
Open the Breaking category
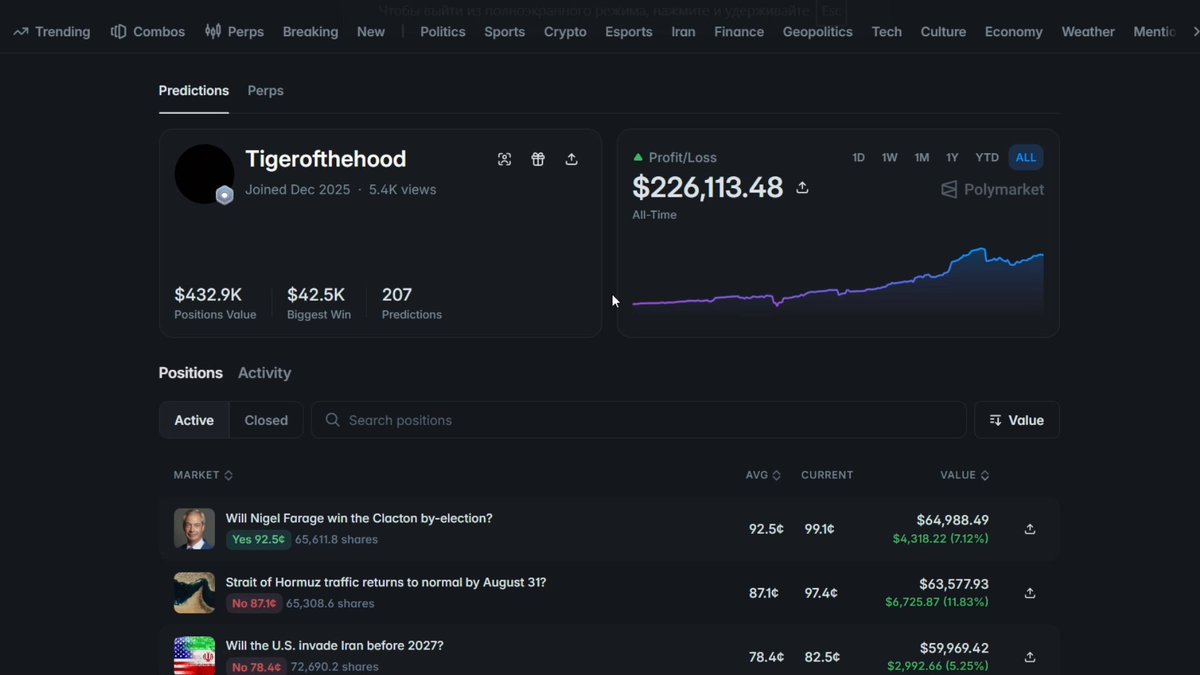pyautogui.click(x=310, y=32)
